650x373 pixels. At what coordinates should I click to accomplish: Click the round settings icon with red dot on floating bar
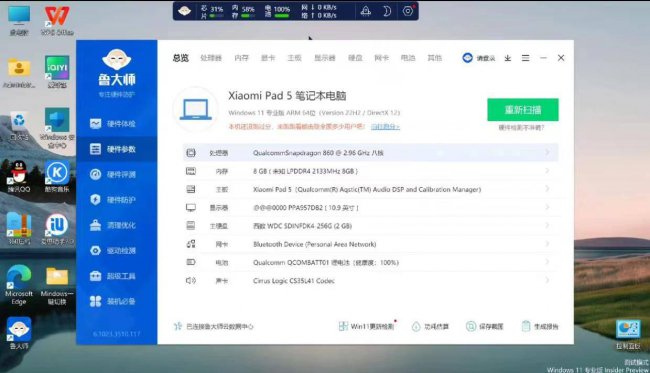pyautogui.click(x=408, y=11)
